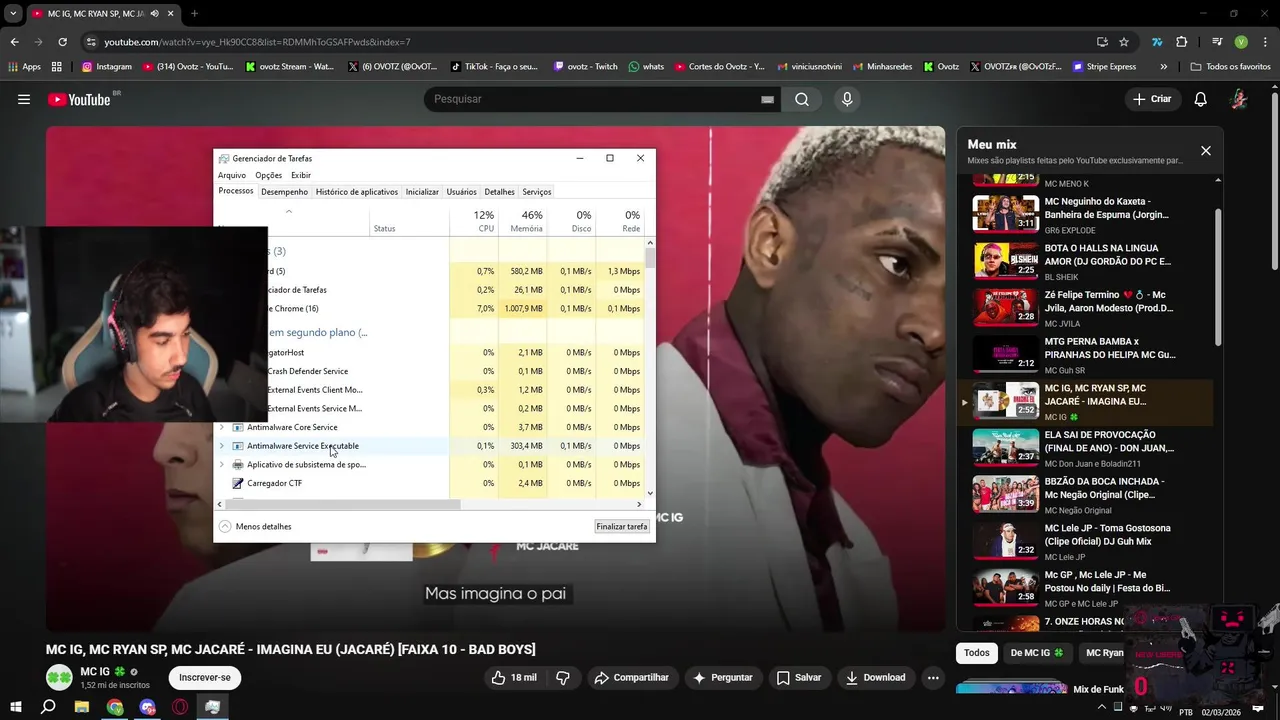Image resolution: width=1280 pixels, height=720 pixels.
Task: Open the Instagram bookmark
Action: [x=107, y=67]
